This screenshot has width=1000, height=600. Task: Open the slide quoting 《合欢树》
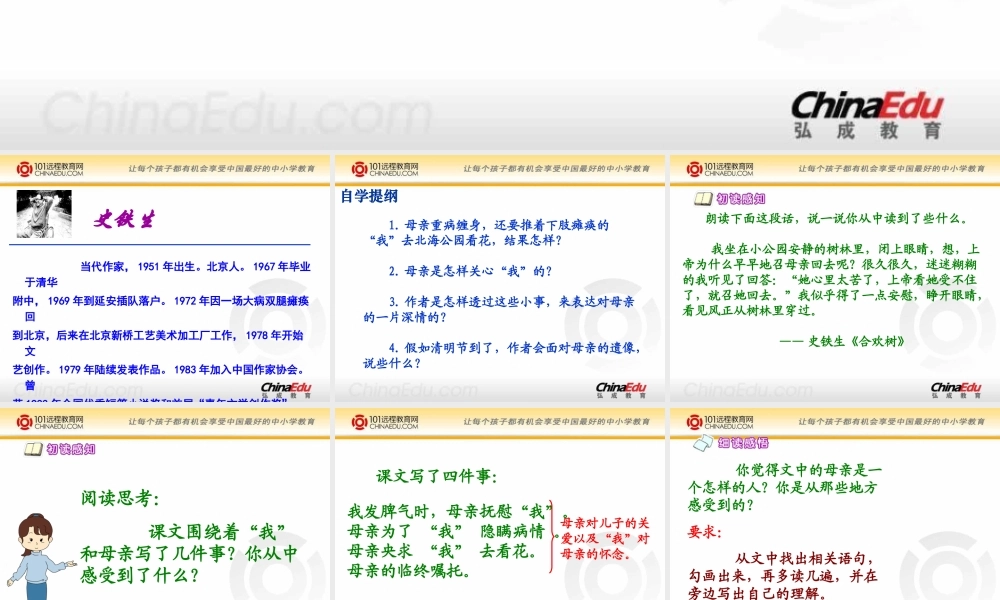pyautogui.click(x=835, y=278)
